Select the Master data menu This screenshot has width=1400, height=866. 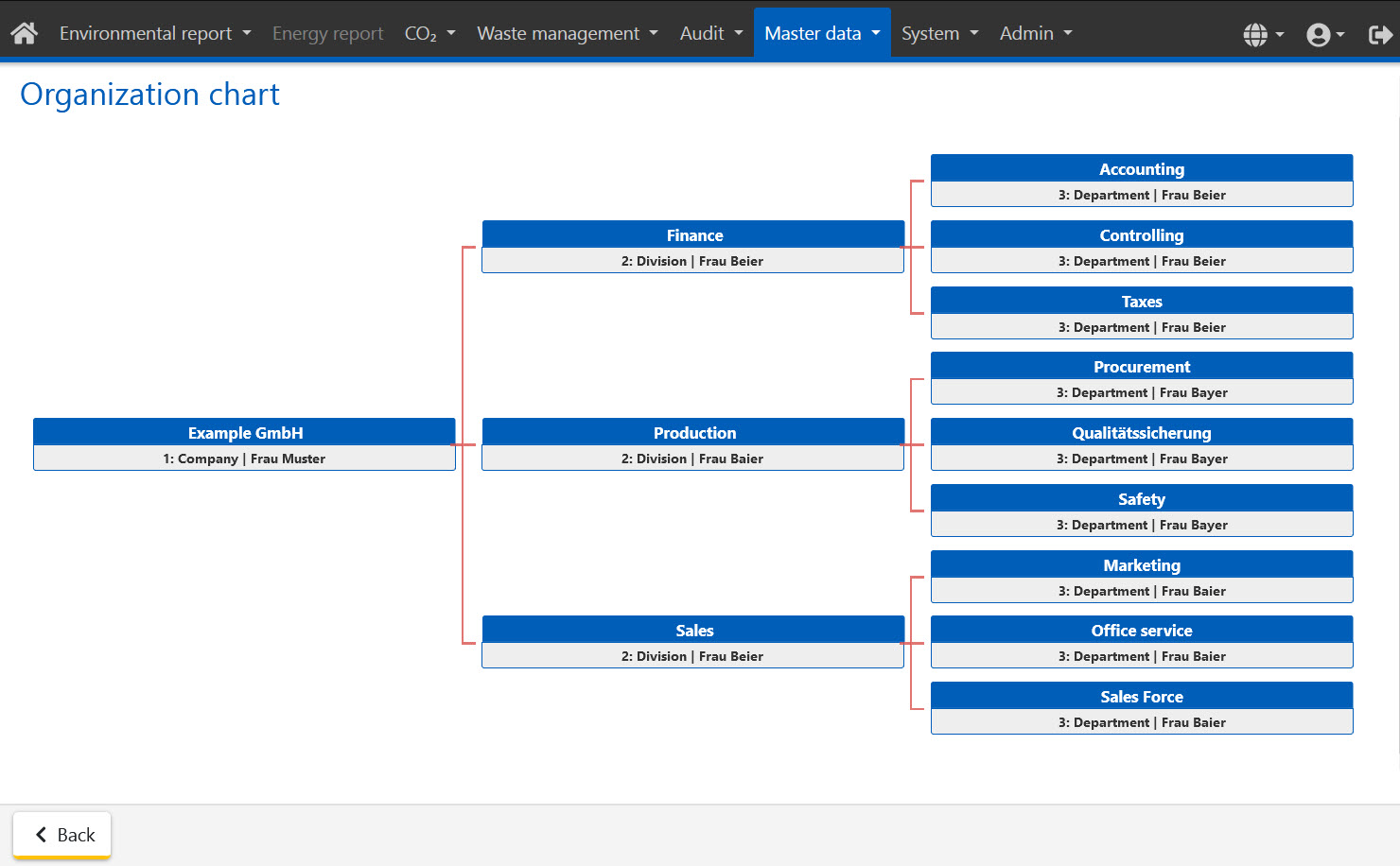click(x=821, y=33)
